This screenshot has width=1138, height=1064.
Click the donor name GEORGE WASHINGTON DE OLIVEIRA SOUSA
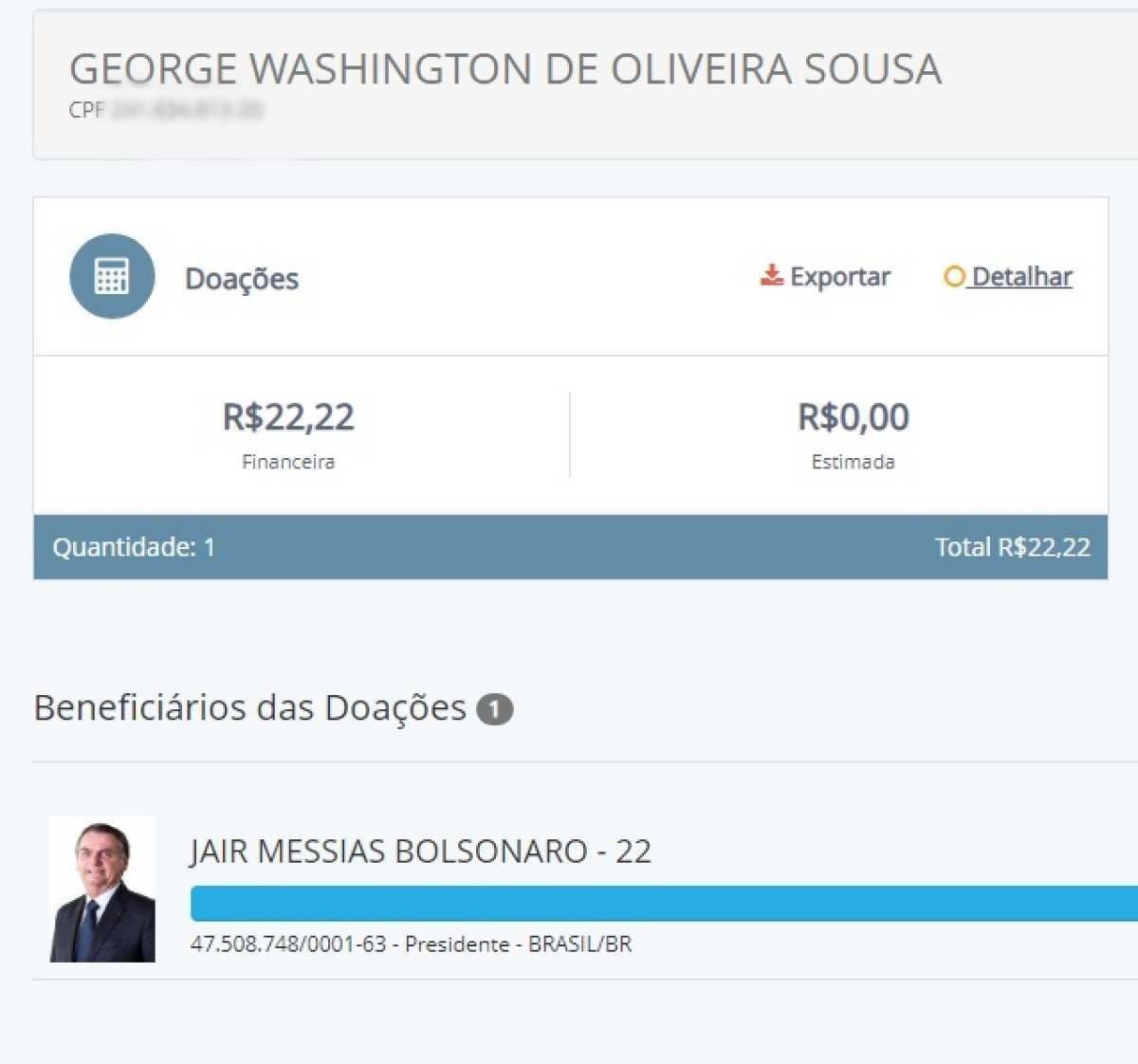(x=505, y=67)
